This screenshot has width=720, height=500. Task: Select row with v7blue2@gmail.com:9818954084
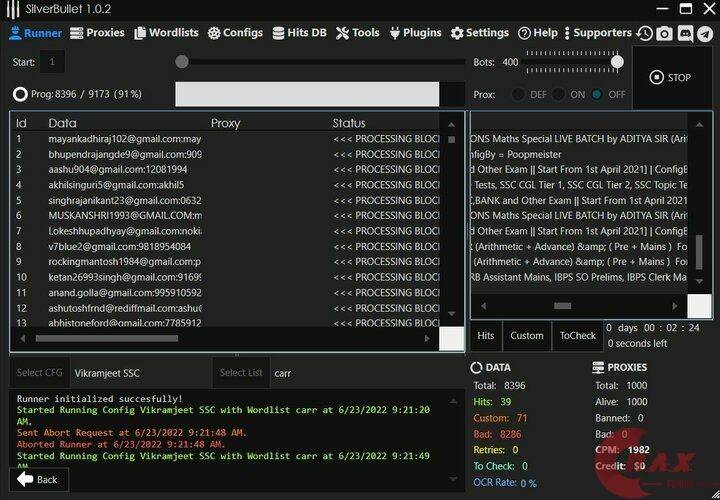point(225,247)
